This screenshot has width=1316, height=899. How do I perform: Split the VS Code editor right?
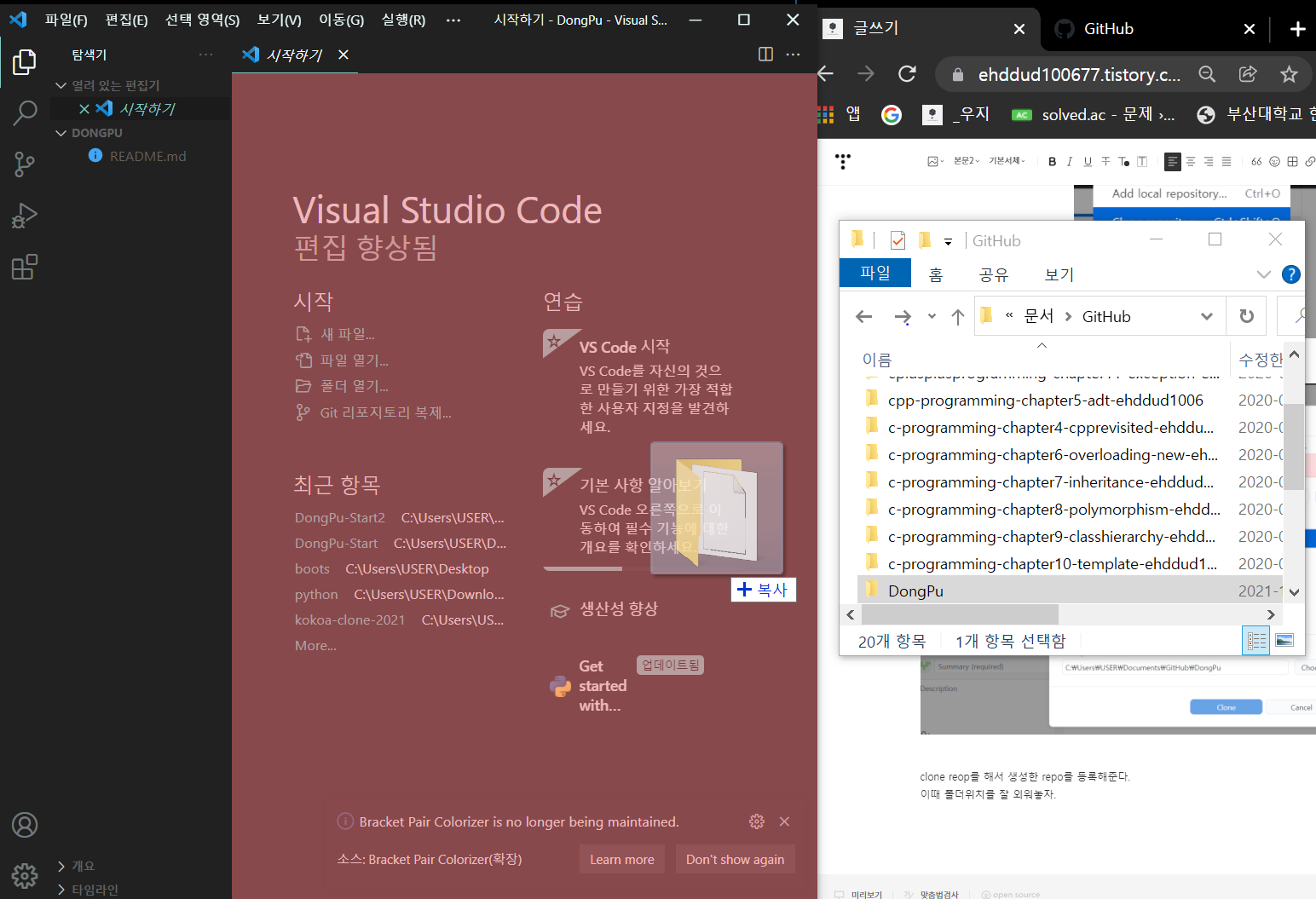click(765, 55)
